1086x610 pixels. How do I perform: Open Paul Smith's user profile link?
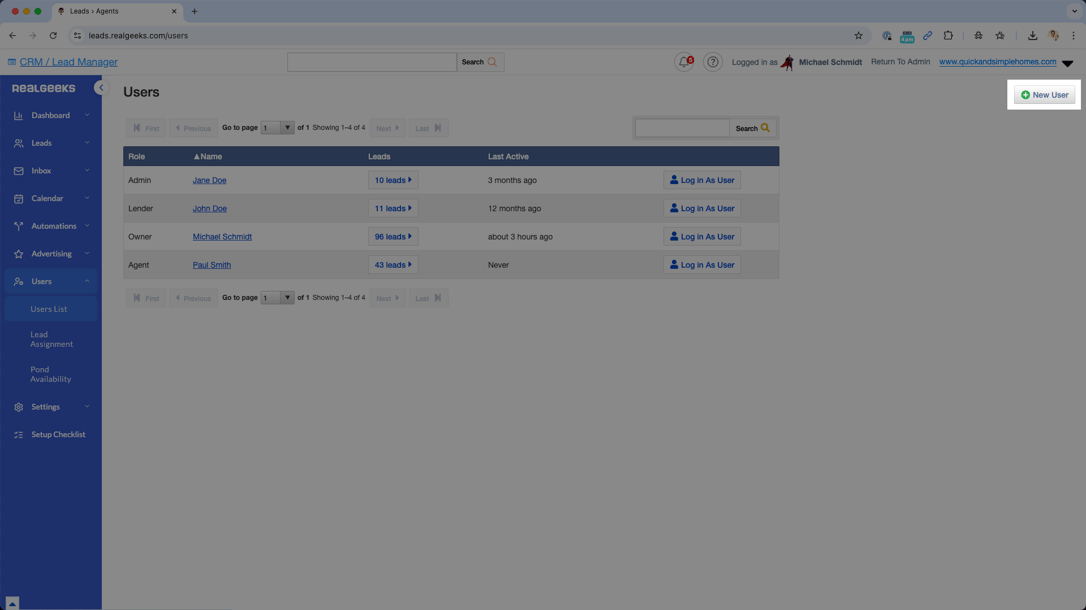tap(211, 265)
